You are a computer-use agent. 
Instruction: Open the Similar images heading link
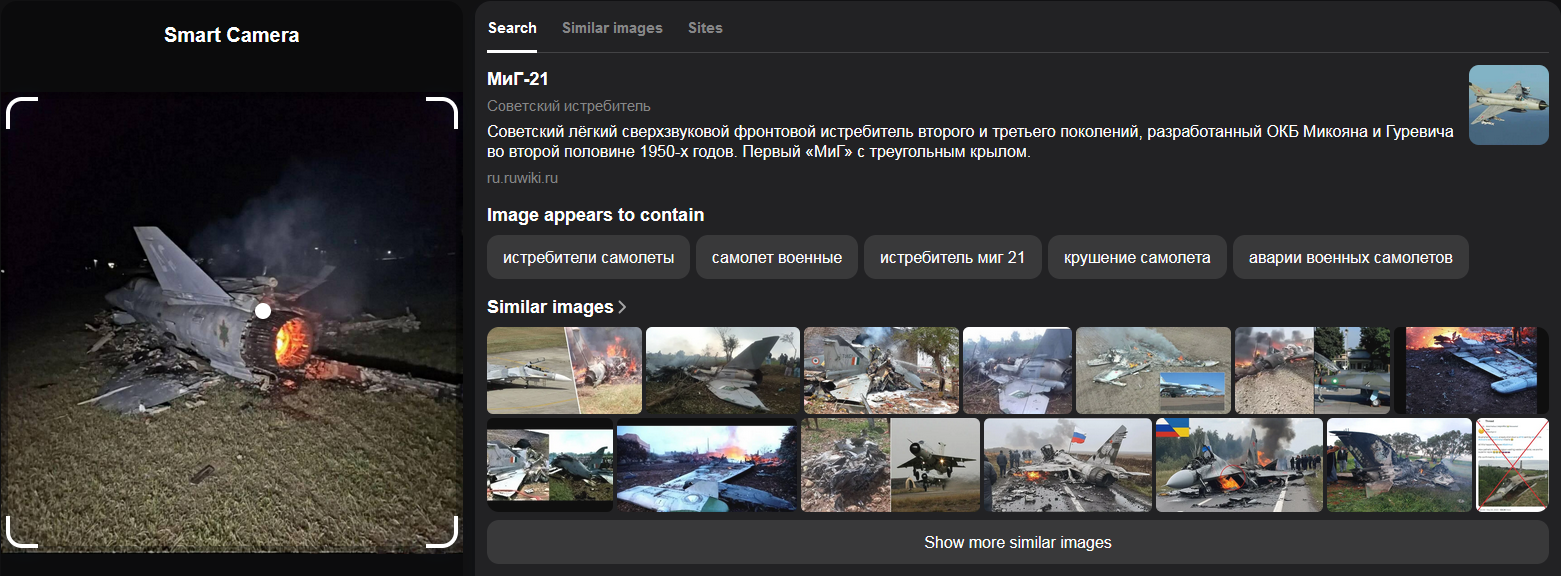pos(550,307)
